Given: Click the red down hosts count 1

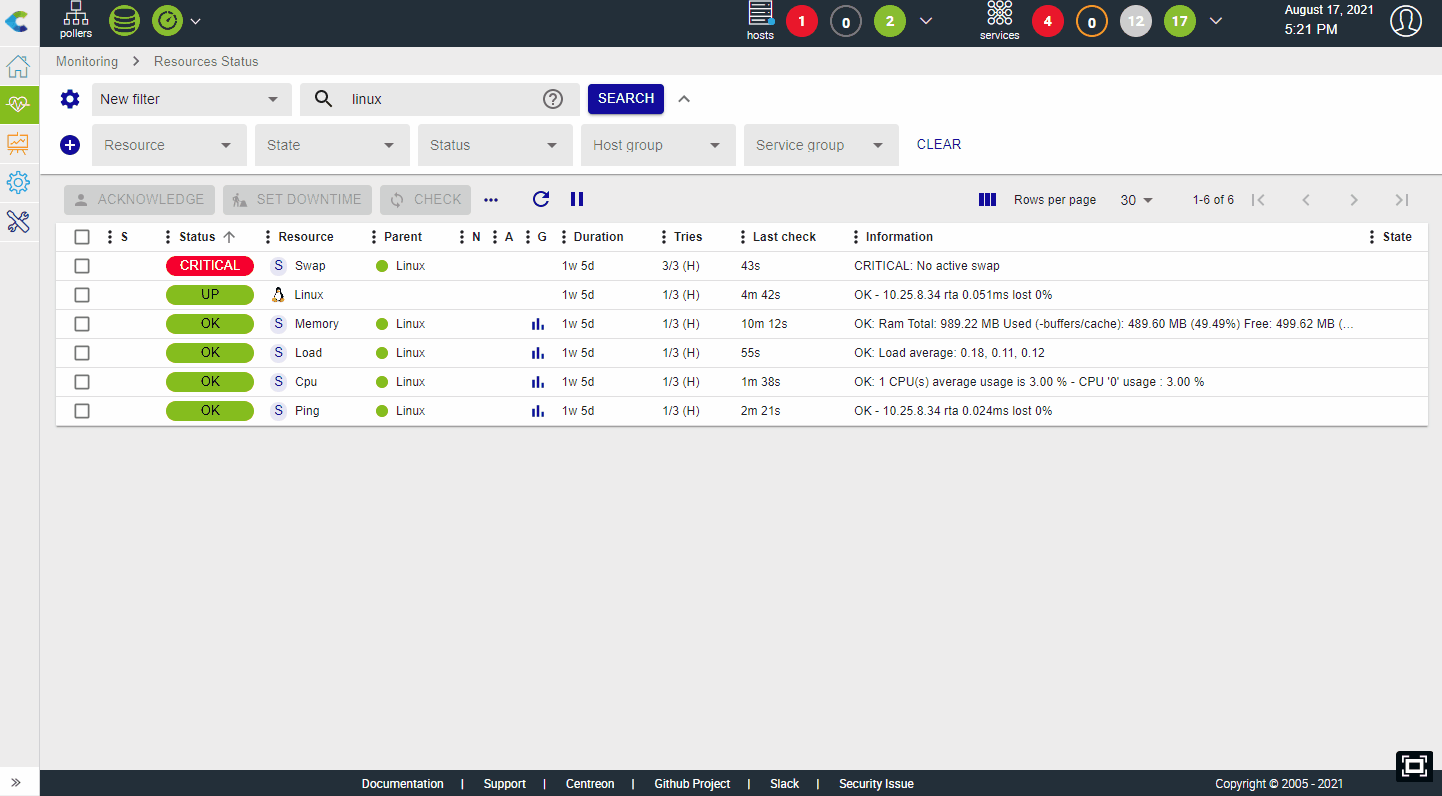Looking at the screenshot, I should click(x=802, y=21).
